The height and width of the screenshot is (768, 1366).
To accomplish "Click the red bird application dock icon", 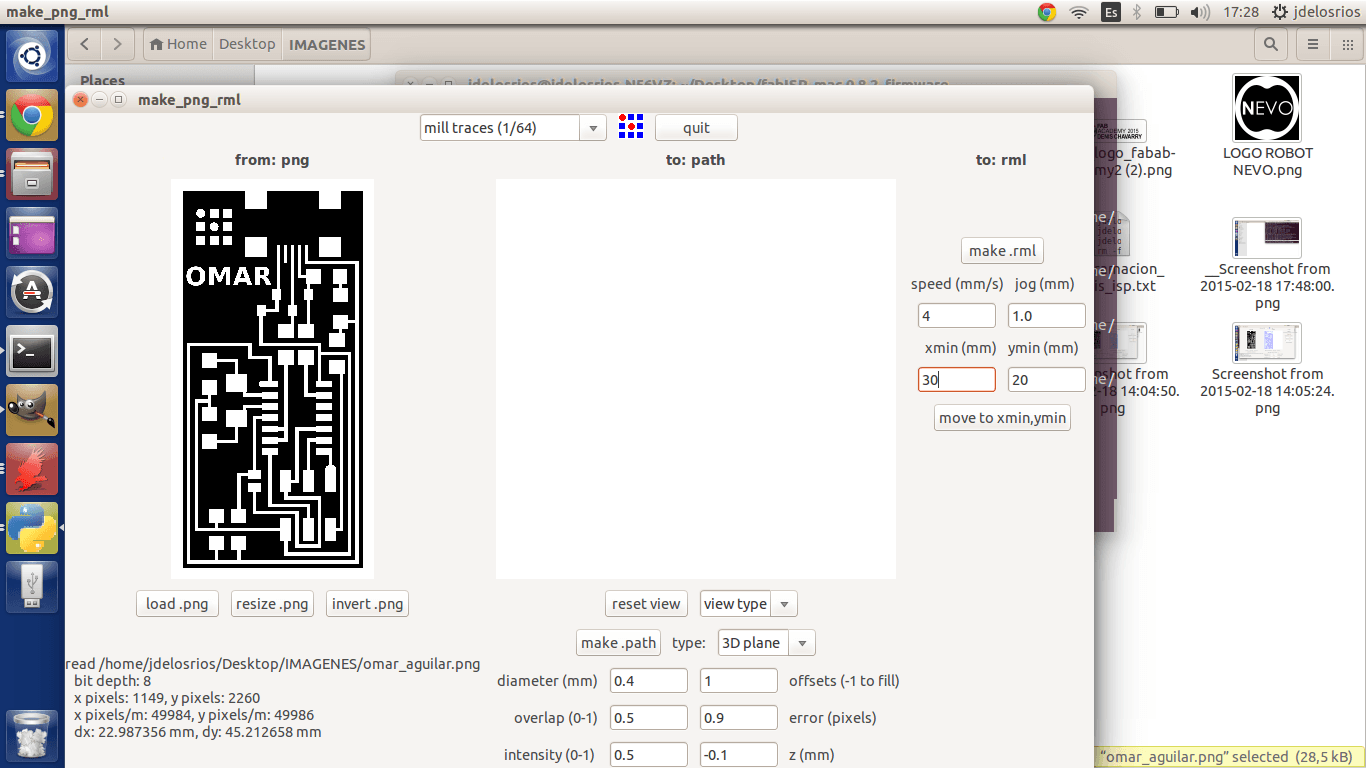I will pyautogui.click(x=32, y=469).
